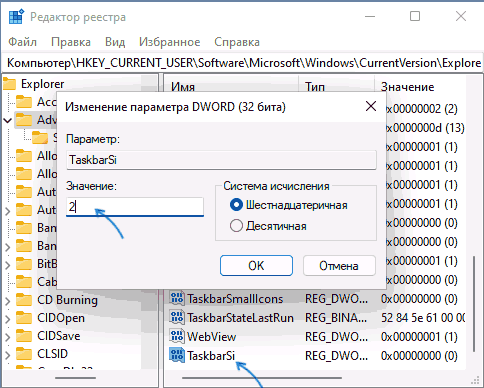Select the TaskbarStateLastRun binary value icon
Screen dimensions: 484x388
pyautogui.click(x=177, y=317)
